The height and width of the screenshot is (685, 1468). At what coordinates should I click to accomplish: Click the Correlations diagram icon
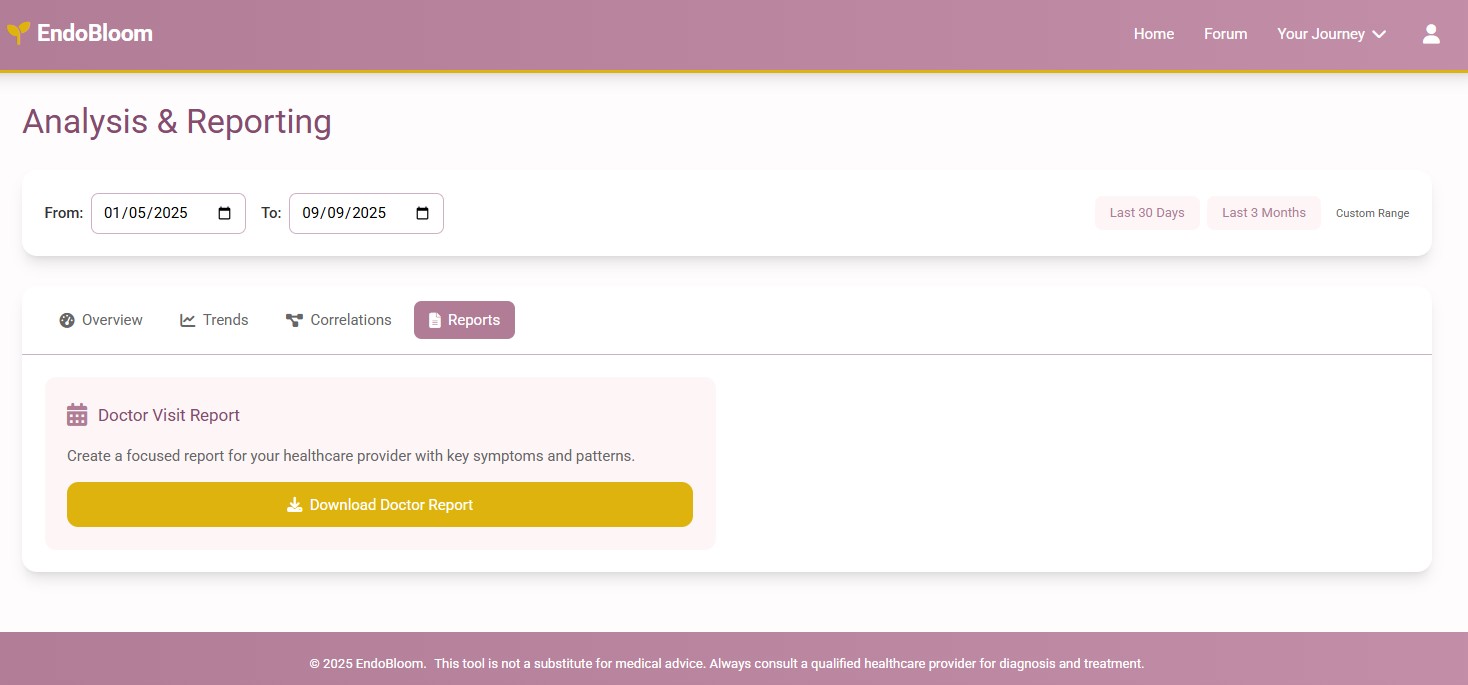294,320
